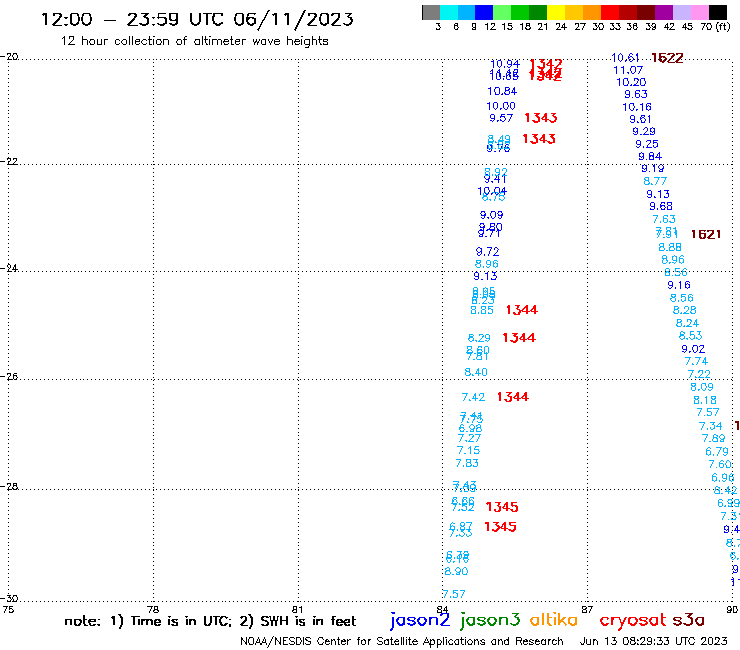Click the wave height value 8.88
The image size is (740, 650).
click(x=670, y=247)
